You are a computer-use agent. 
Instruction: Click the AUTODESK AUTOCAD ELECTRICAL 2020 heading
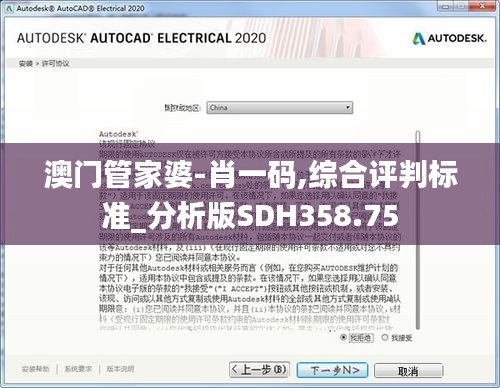(x=142, y=38)
